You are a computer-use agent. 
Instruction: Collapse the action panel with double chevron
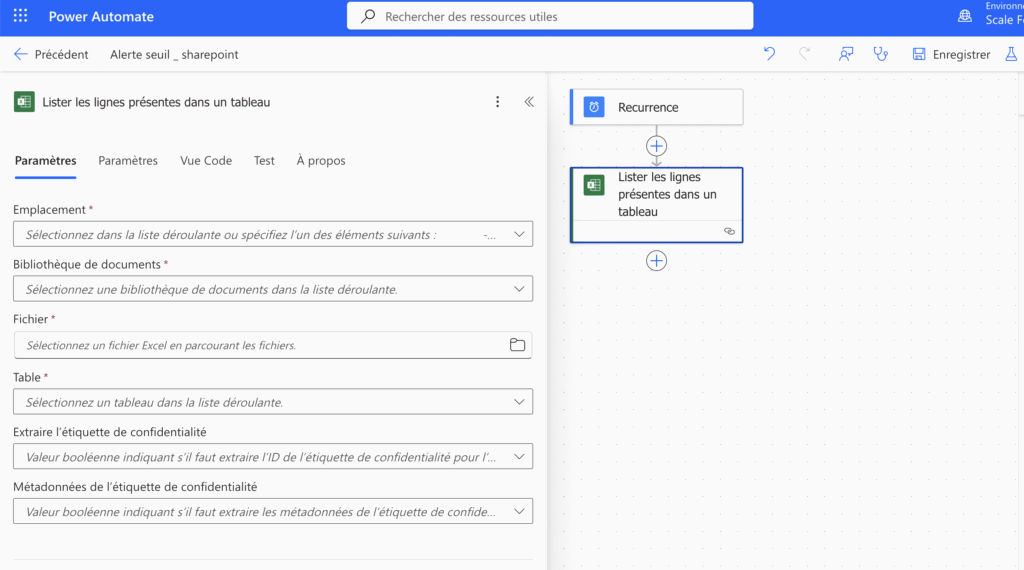pyautogui.click(x=529, y=102)
